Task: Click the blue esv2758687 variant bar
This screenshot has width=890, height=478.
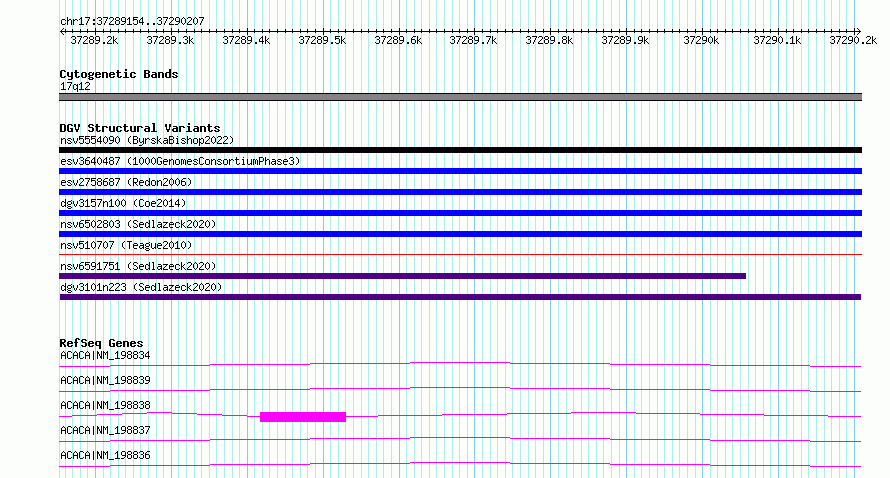Action: [x=460, y=192]
